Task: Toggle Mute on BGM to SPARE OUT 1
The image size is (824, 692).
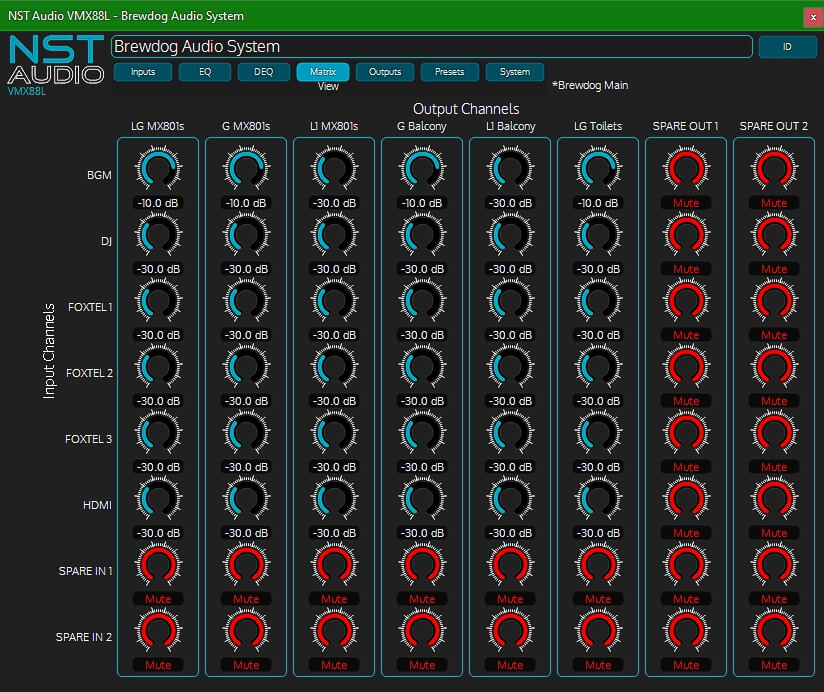Action: pos(686,203)
